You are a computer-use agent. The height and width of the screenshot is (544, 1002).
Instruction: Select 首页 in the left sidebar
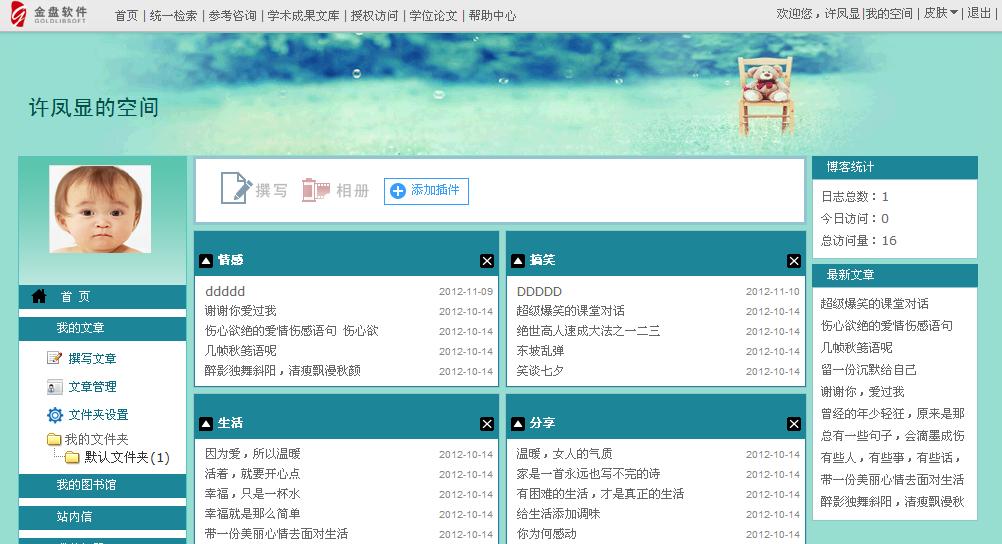click(x=102, y=297)
